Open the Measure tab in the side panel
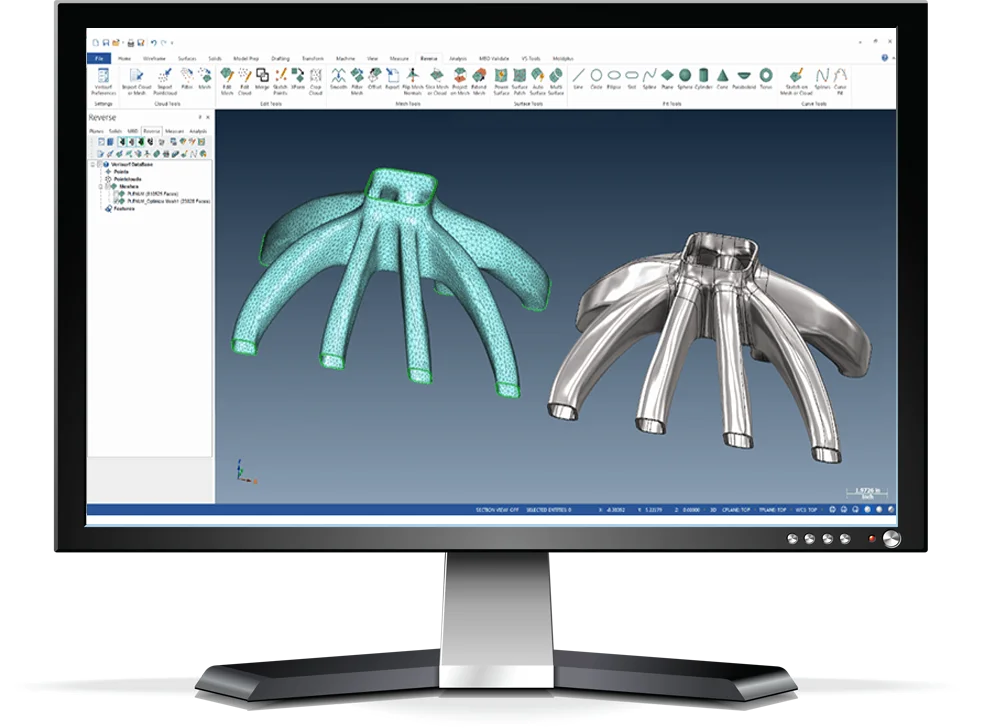 [x=174, y=131]
